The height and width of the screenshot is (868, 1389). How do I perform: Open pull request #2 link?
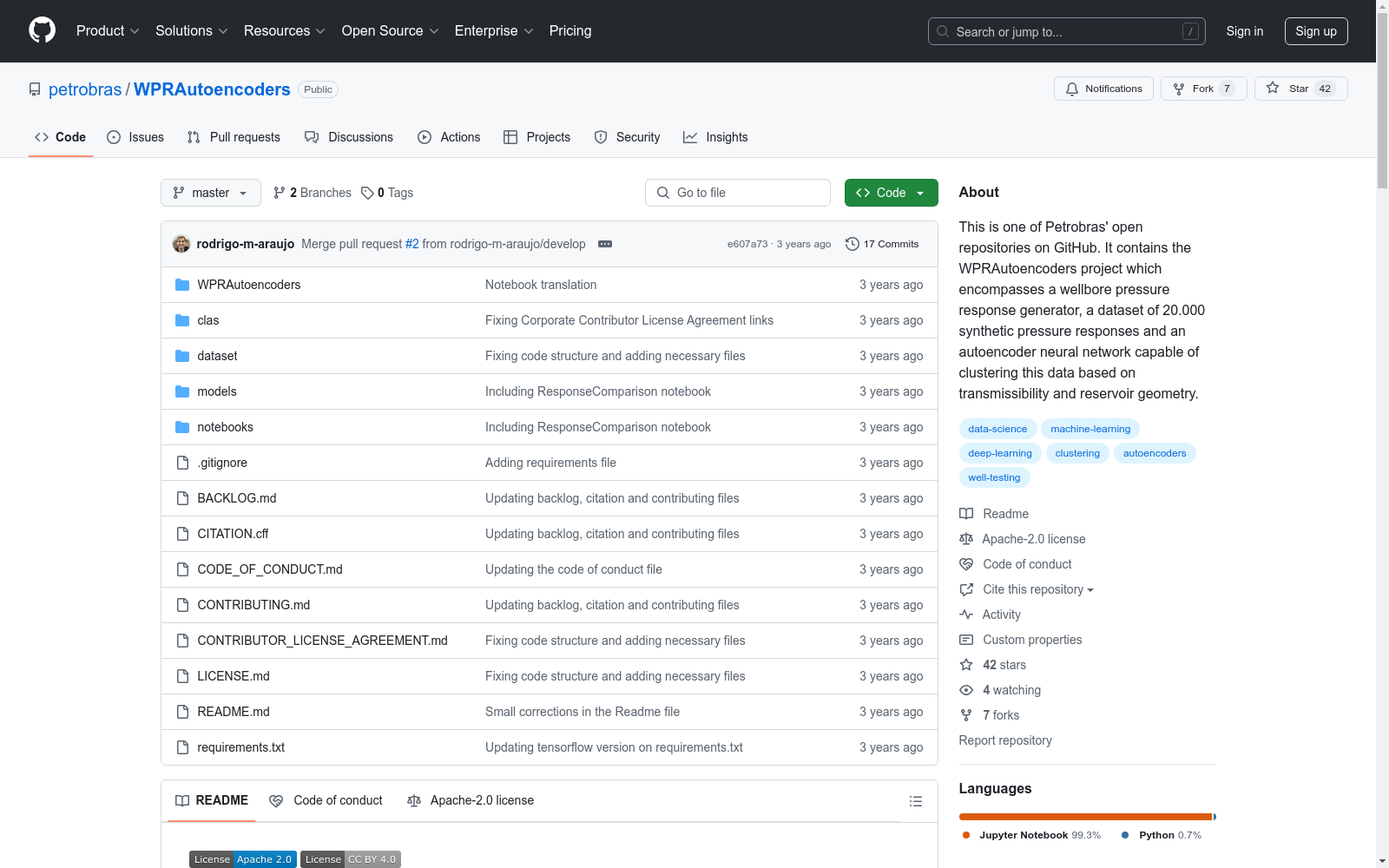(411, 244)
